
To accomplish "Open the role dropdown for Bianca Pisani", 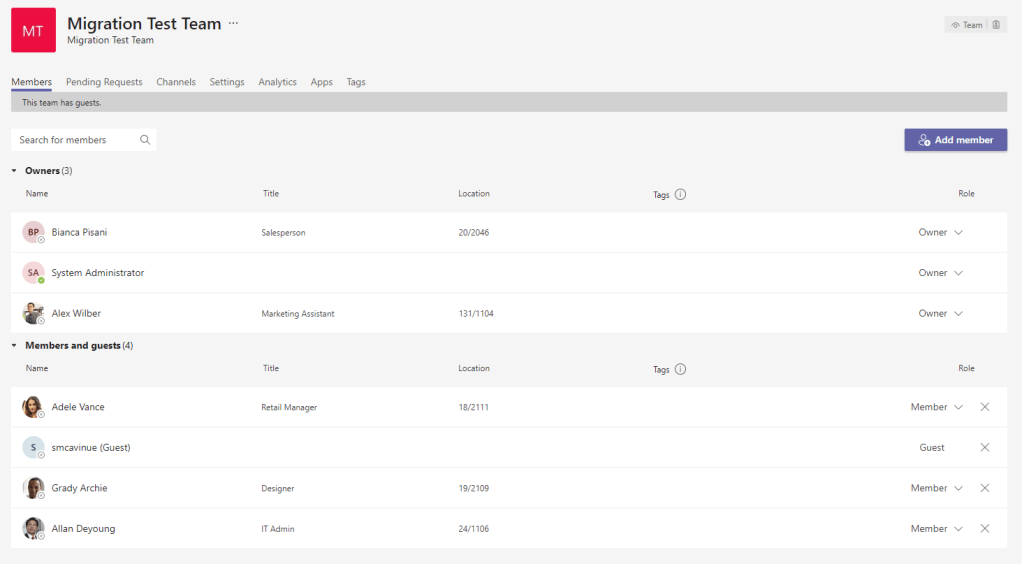I will (941, 233).
